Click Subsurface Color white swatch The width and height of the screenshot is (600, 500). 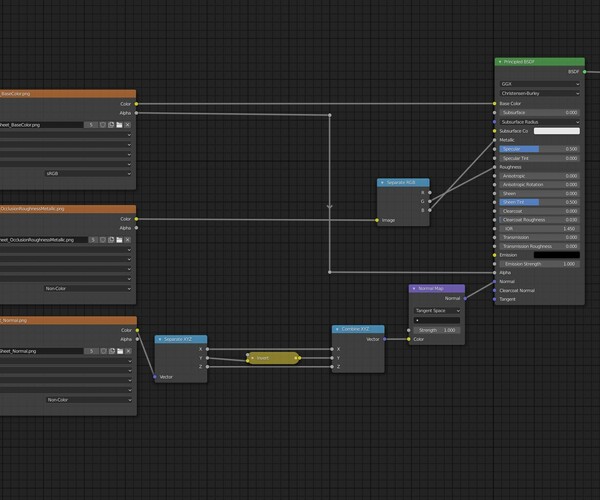pyautogui.click(x=557, y=131)
